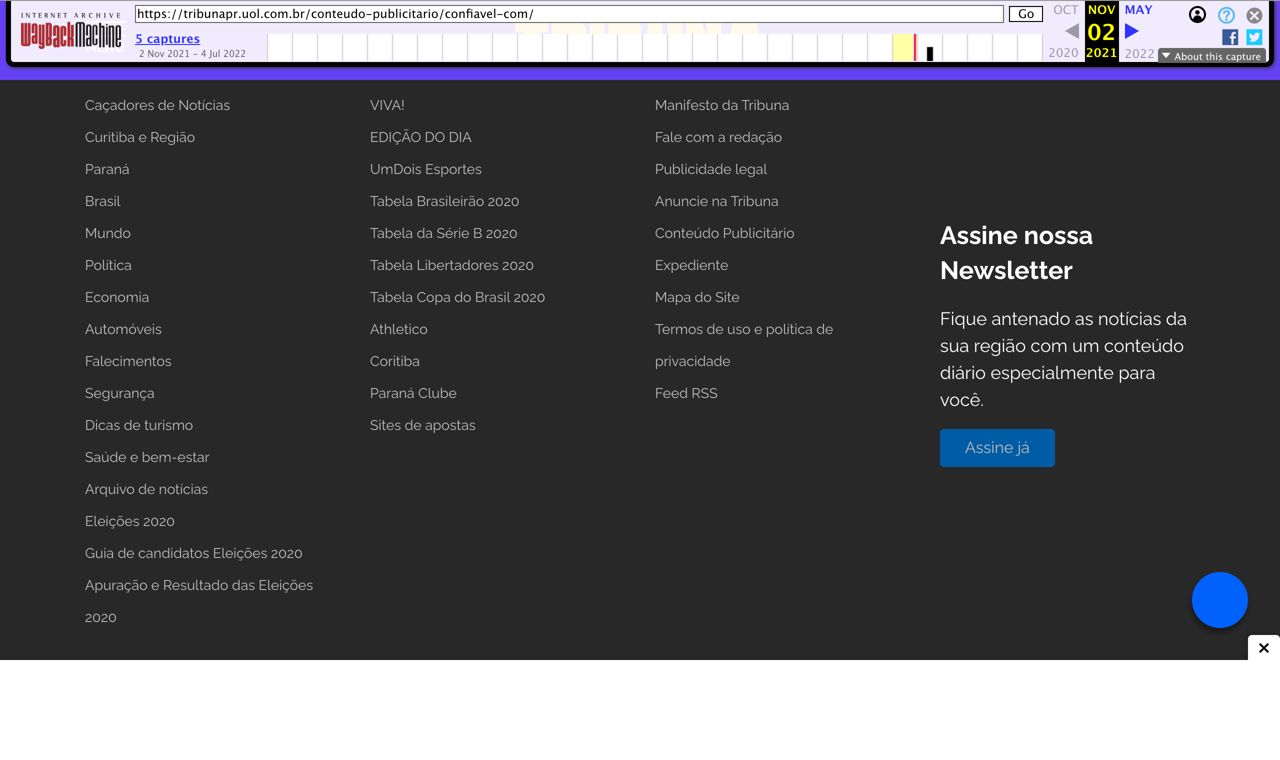
Task: Share capture on Twitter
Action: coord(1254,37)
